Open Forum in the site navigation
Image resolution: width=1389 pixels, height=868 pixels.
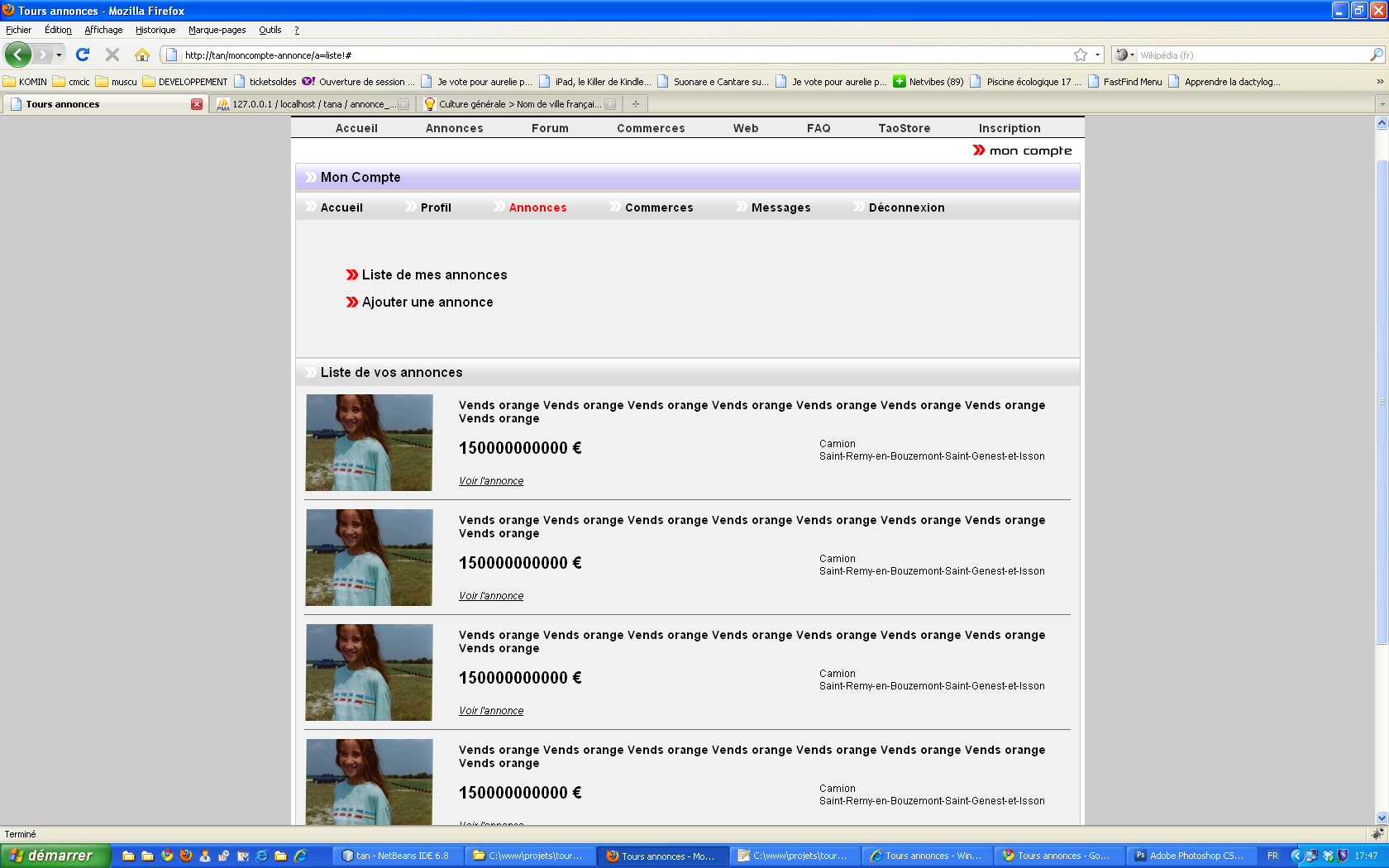tap(550, 128)
